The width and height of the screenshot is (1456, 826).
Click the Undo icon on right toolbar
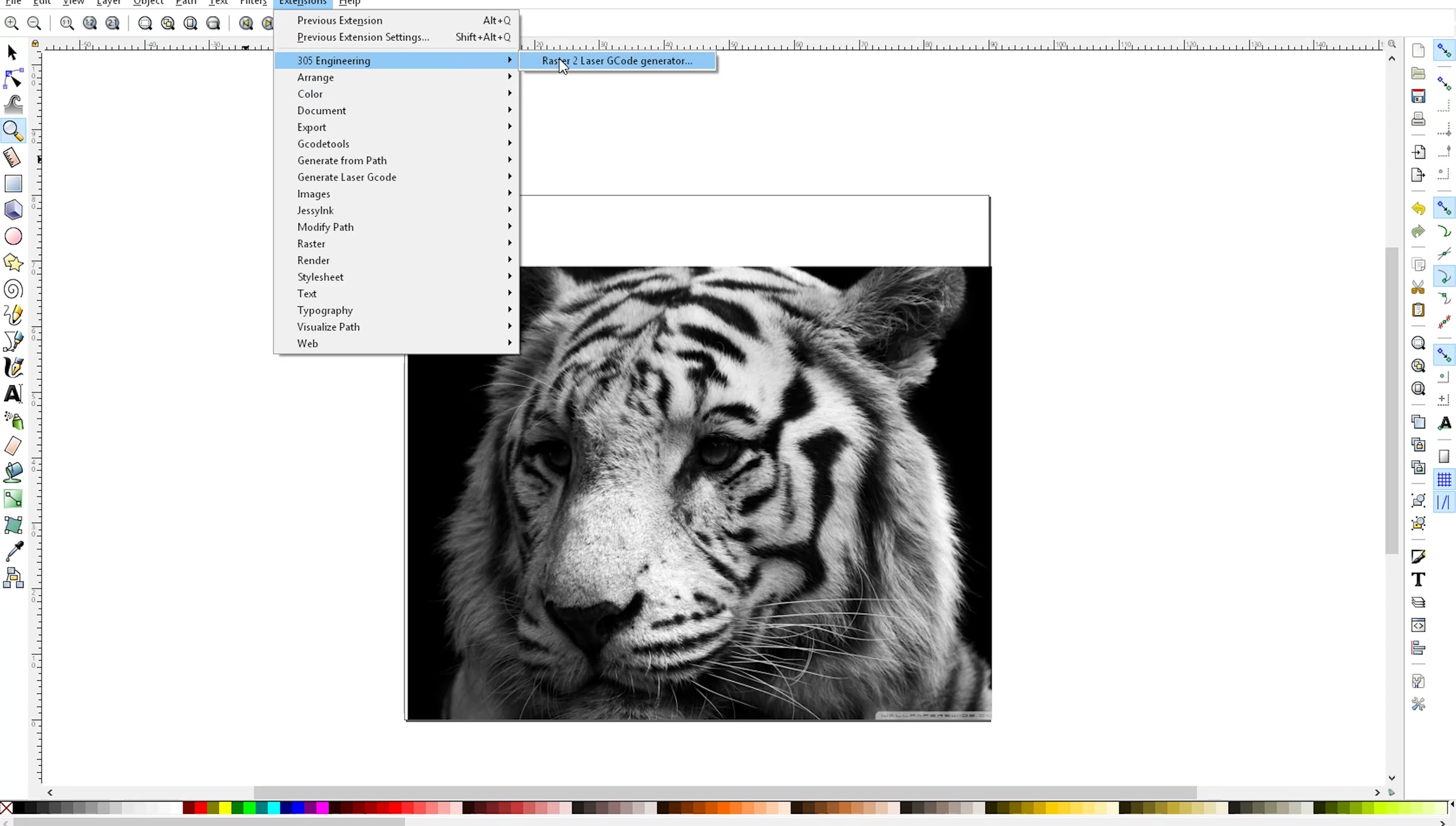click(x=1418, y=209)
